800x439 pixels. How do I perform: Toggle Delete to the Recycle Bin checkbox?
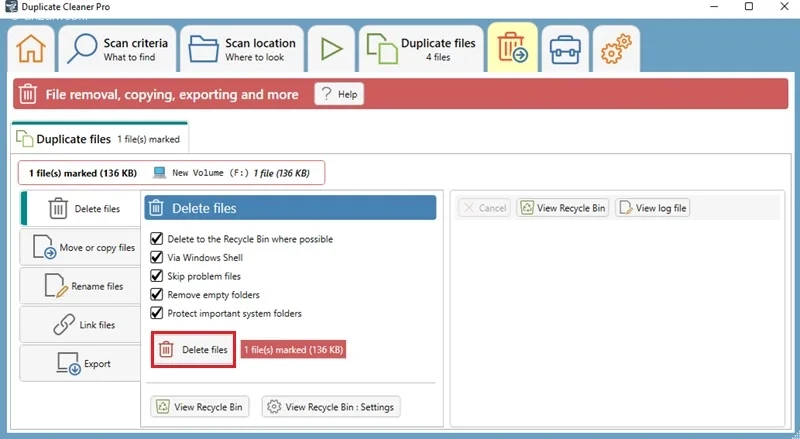click(157, 238)
